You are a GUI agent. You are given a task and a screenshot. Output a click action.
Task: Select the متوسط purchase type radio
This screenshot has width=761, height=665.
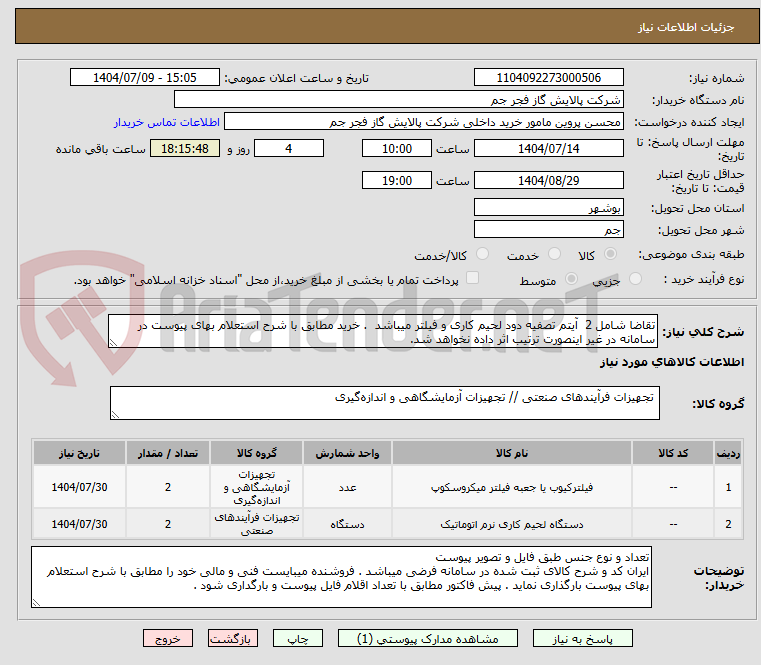571,279
